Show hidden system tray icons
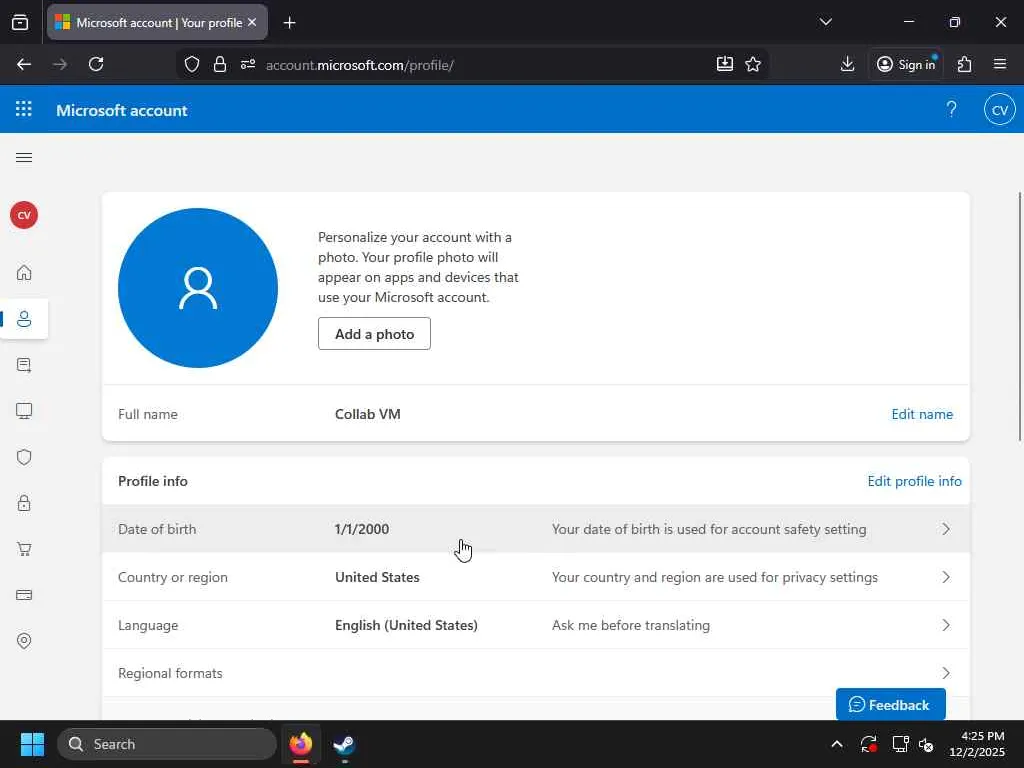The height and width of the screenshot is (768, 1024). pos(837,744)
